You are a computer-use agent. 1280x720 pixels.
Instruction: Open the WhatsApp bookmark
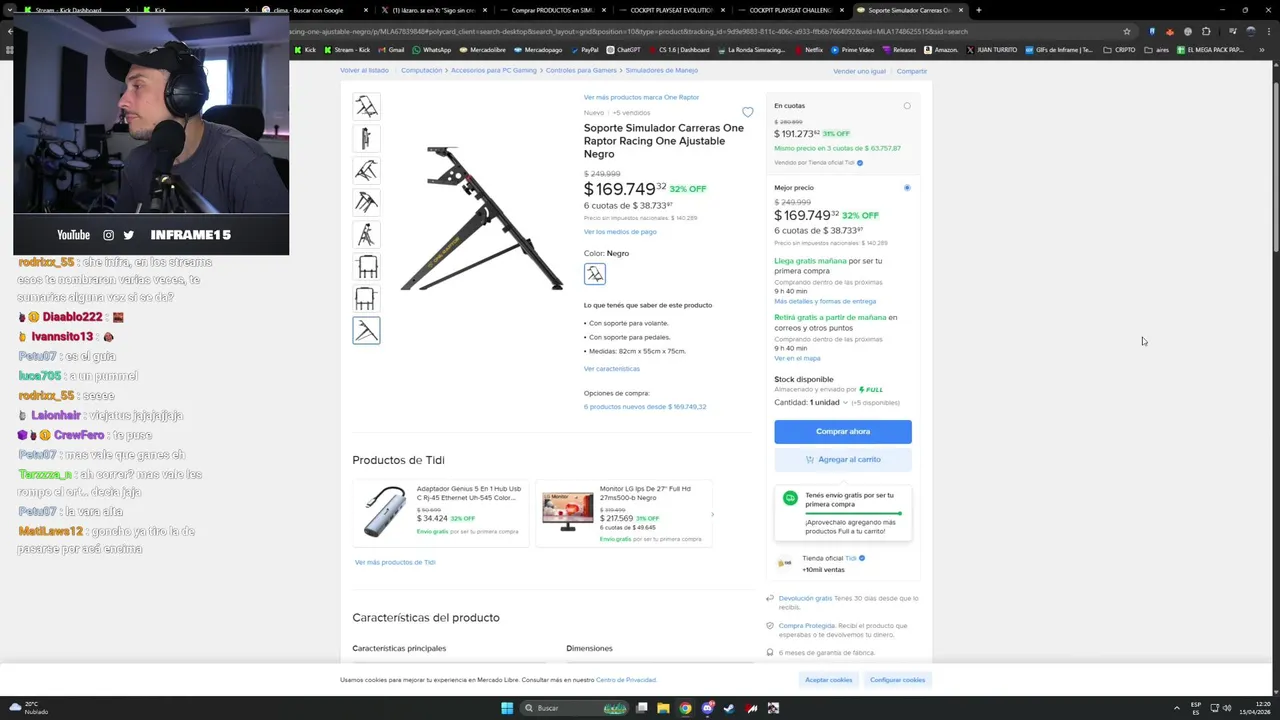(432, 49)
